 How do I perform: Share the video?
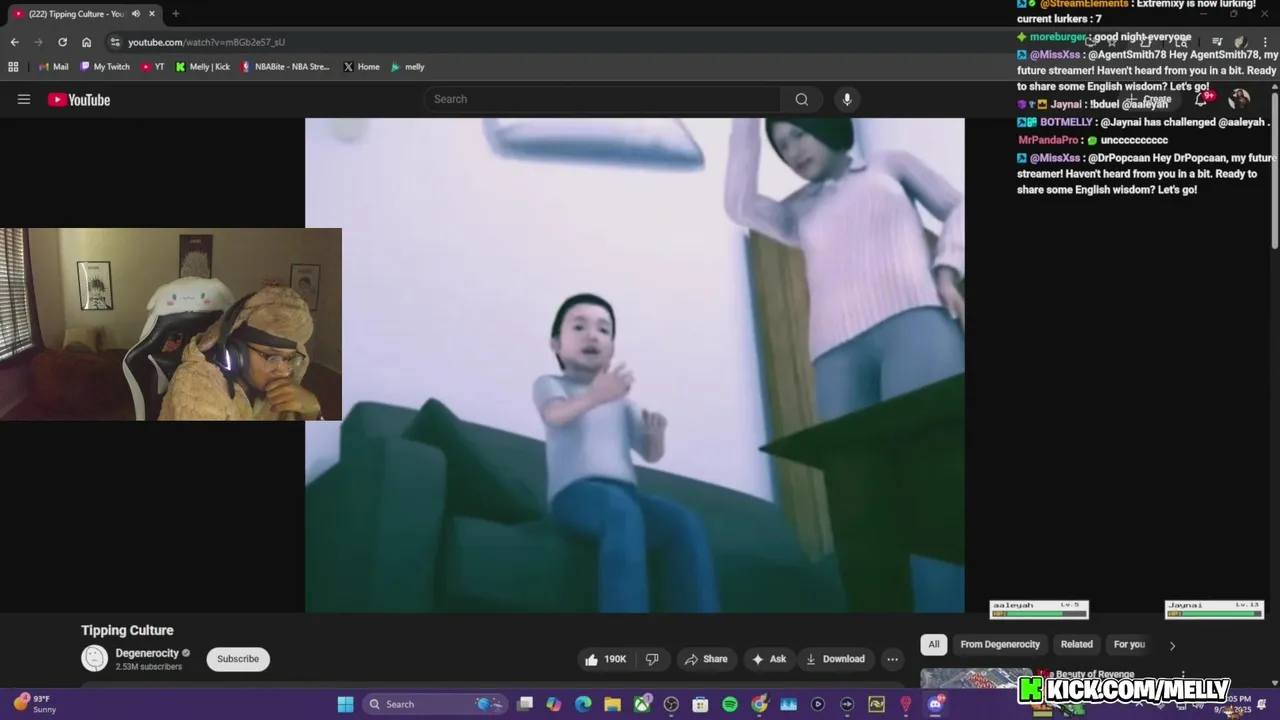706,659
